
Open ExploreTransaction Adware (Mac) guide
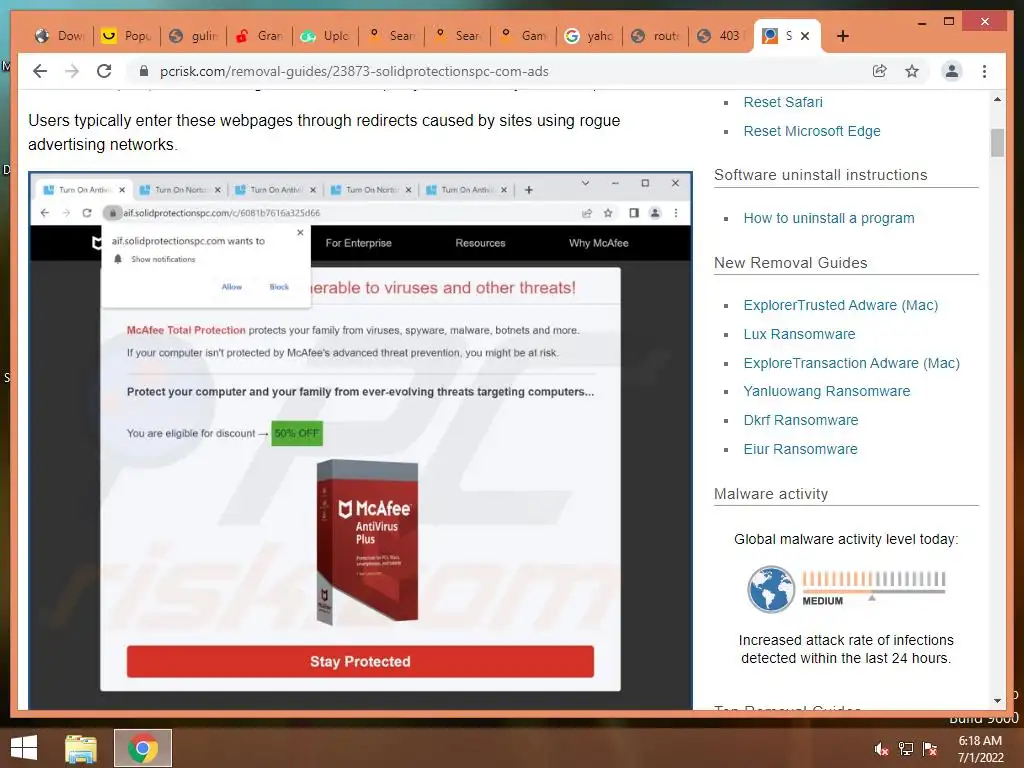[x=852, y=363]
